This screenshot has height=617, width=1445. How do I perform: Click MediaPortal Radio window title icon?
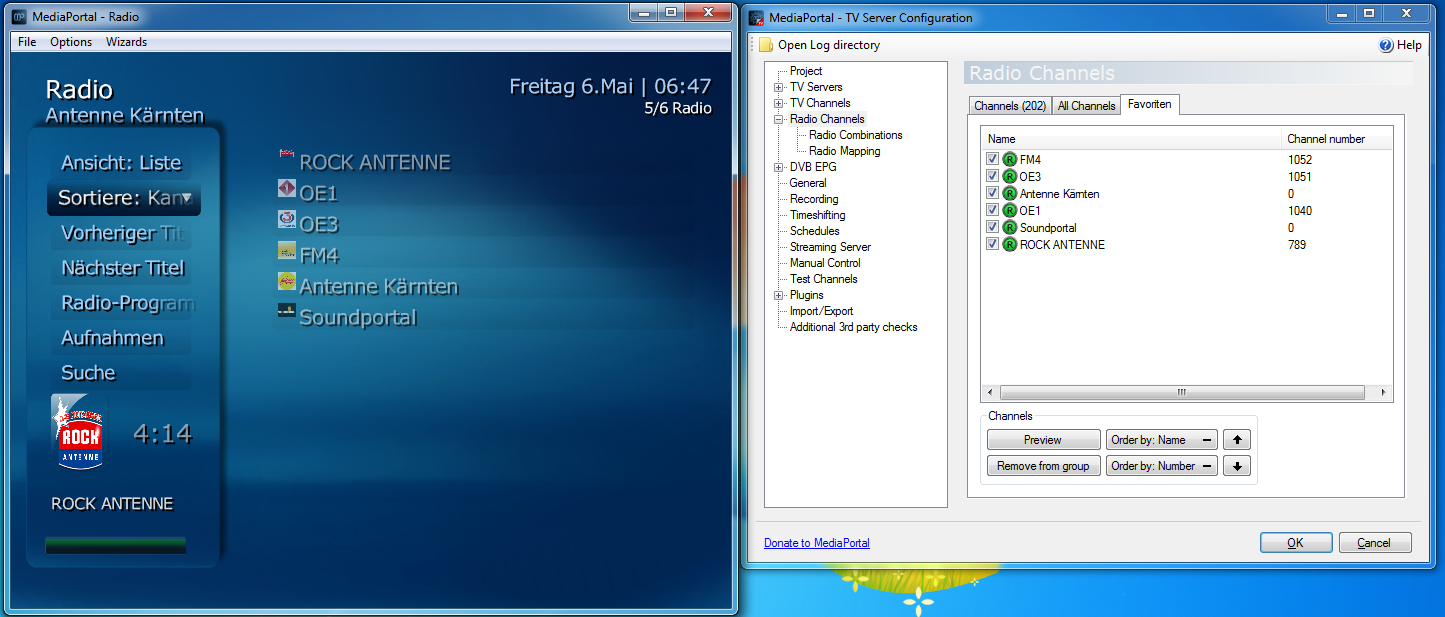(x=17, y=16)
